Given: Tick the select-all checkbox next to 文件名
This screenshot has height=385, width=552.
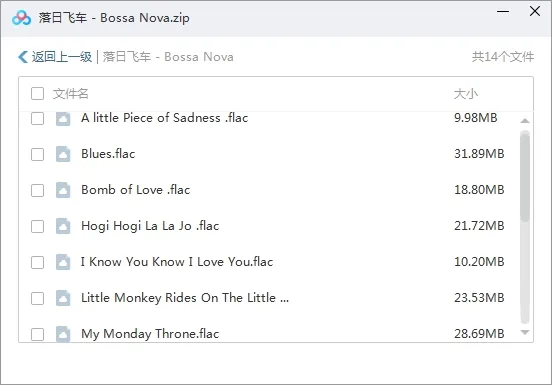Looking at the screenshot, I should click(x=37, y=94).
